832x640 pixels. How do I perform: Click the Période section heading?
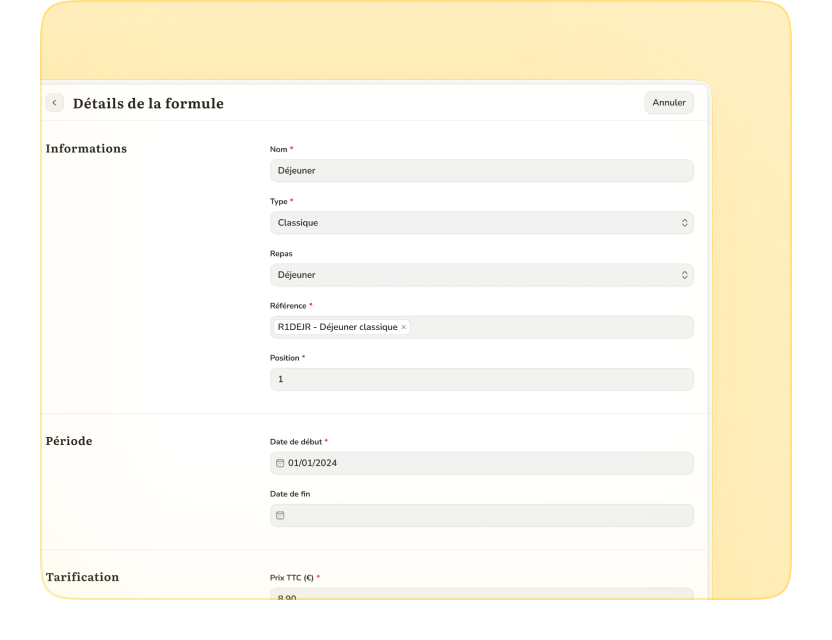coord(69,441)
